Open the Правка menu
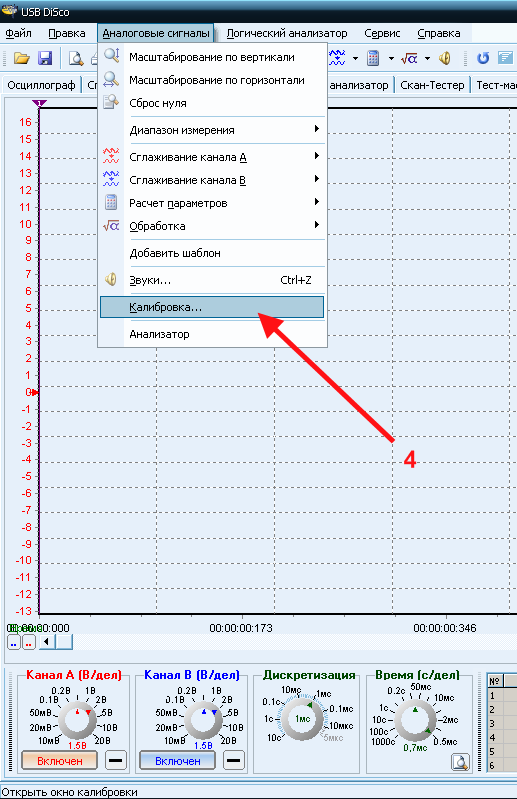 pyautogui.click(x=67, y=33)
